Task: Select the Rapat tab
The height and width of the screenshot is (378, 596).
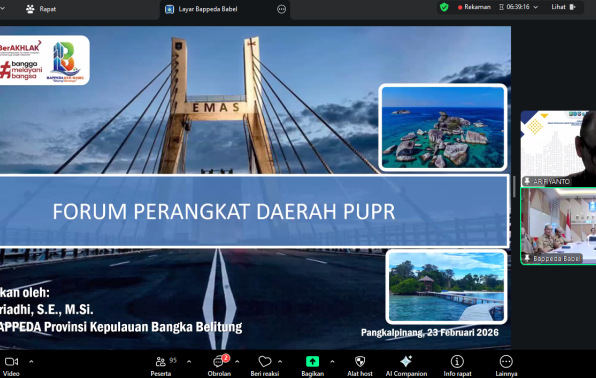Action: click(41, 9)
